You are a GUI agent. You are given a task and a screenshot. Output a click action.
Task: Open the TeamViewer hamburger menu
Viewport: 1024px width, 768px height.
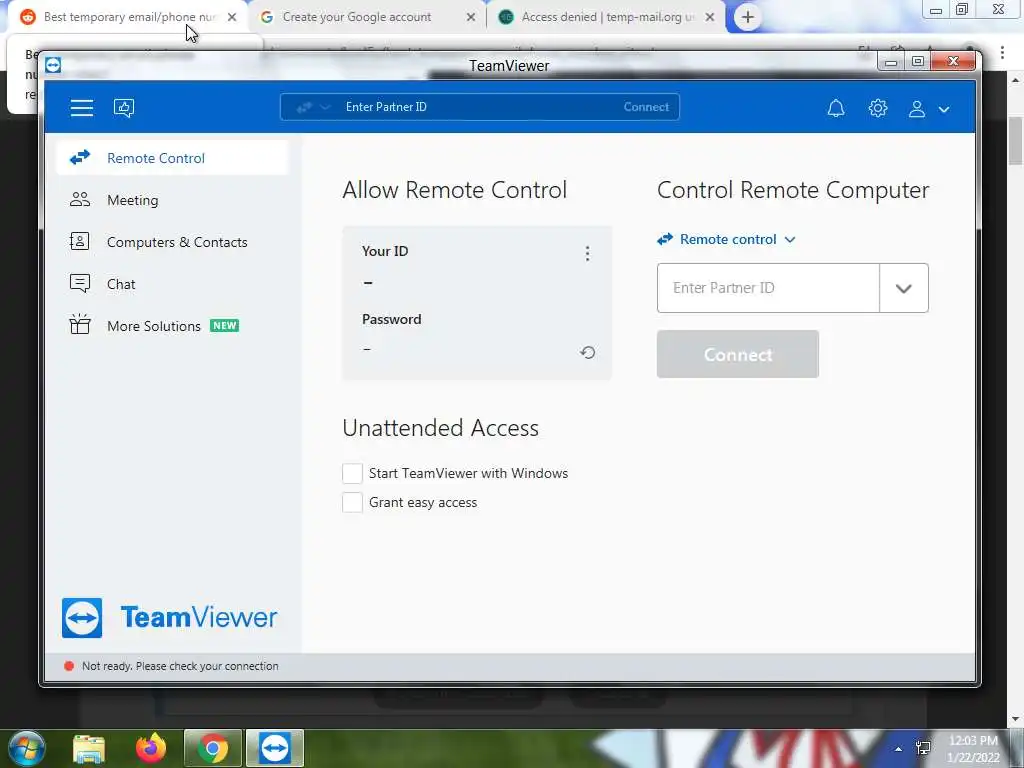(x=82, y=108)
